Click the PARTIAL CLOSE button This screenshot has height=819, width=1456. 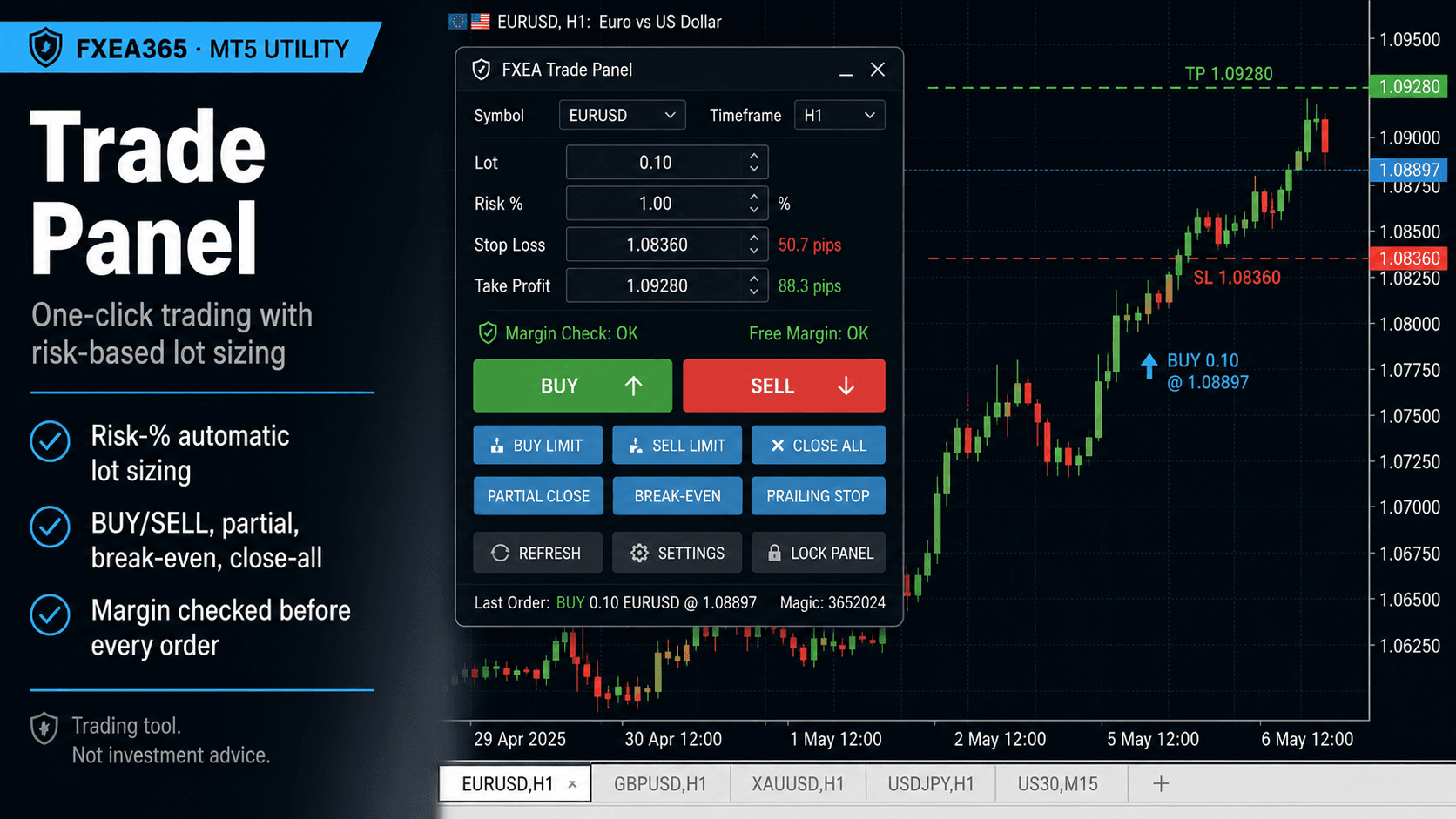(x=537, y=496)
